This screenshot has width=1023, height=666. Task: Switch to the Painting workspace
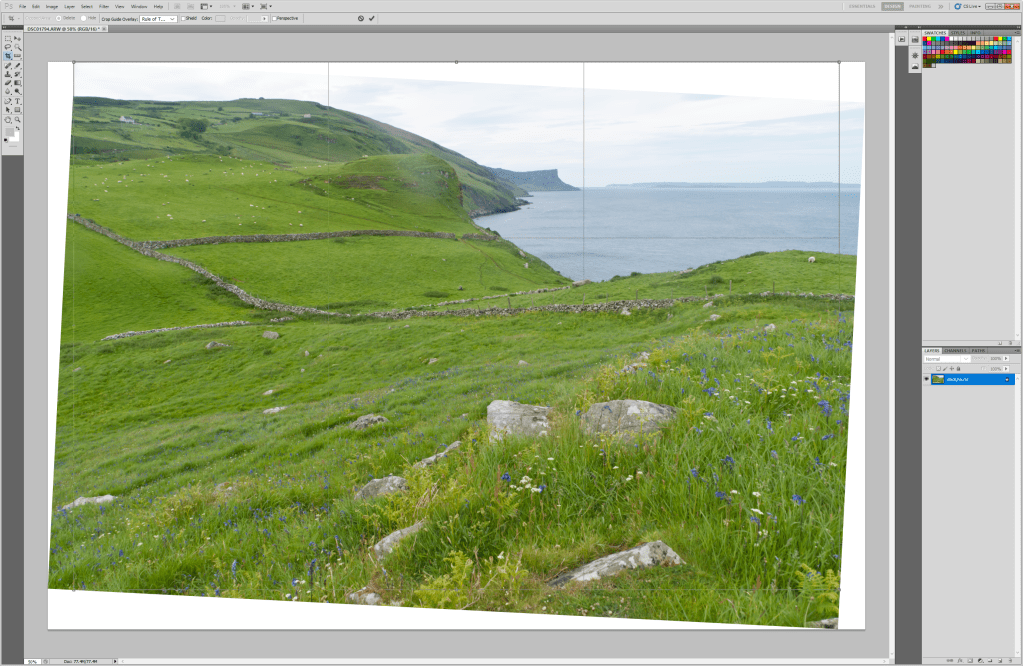pyautogui.click(x=919, y=6)
